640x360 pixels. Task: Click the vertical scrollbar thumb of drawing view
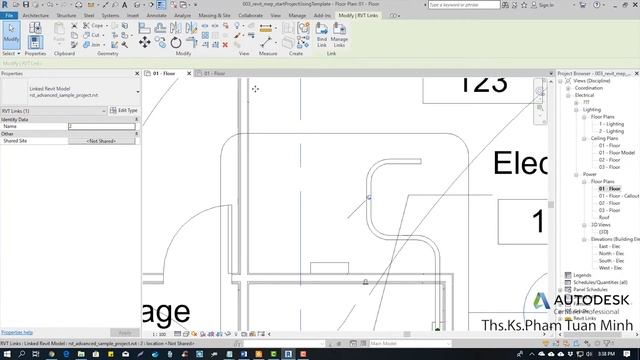(551, 204)
